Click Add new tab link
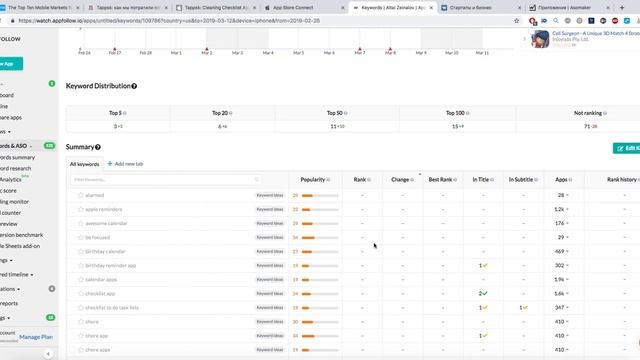This screenshot has height=360, width=640. (x=125, y=164)
